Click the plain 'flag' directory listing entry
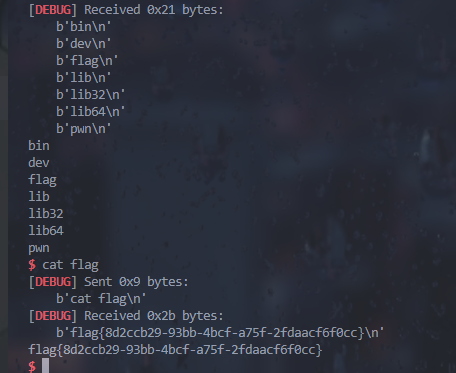456x373 pixels. click(42, 180)
